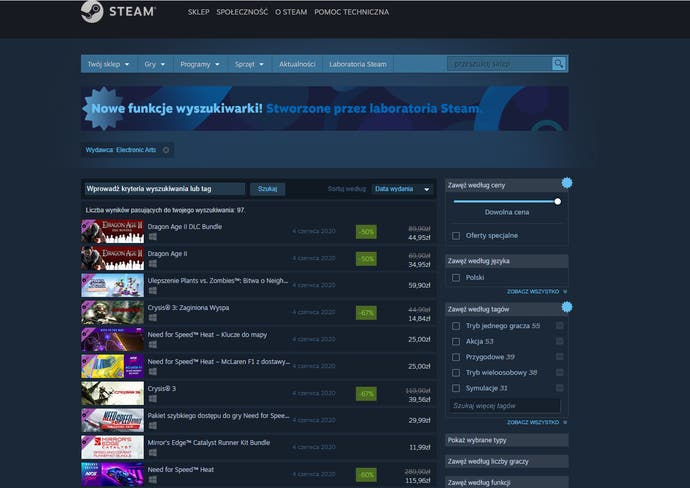Enable the Oferty specjalne checkbox
Viewport: 690px width, 488px height.
pos(456,236)
